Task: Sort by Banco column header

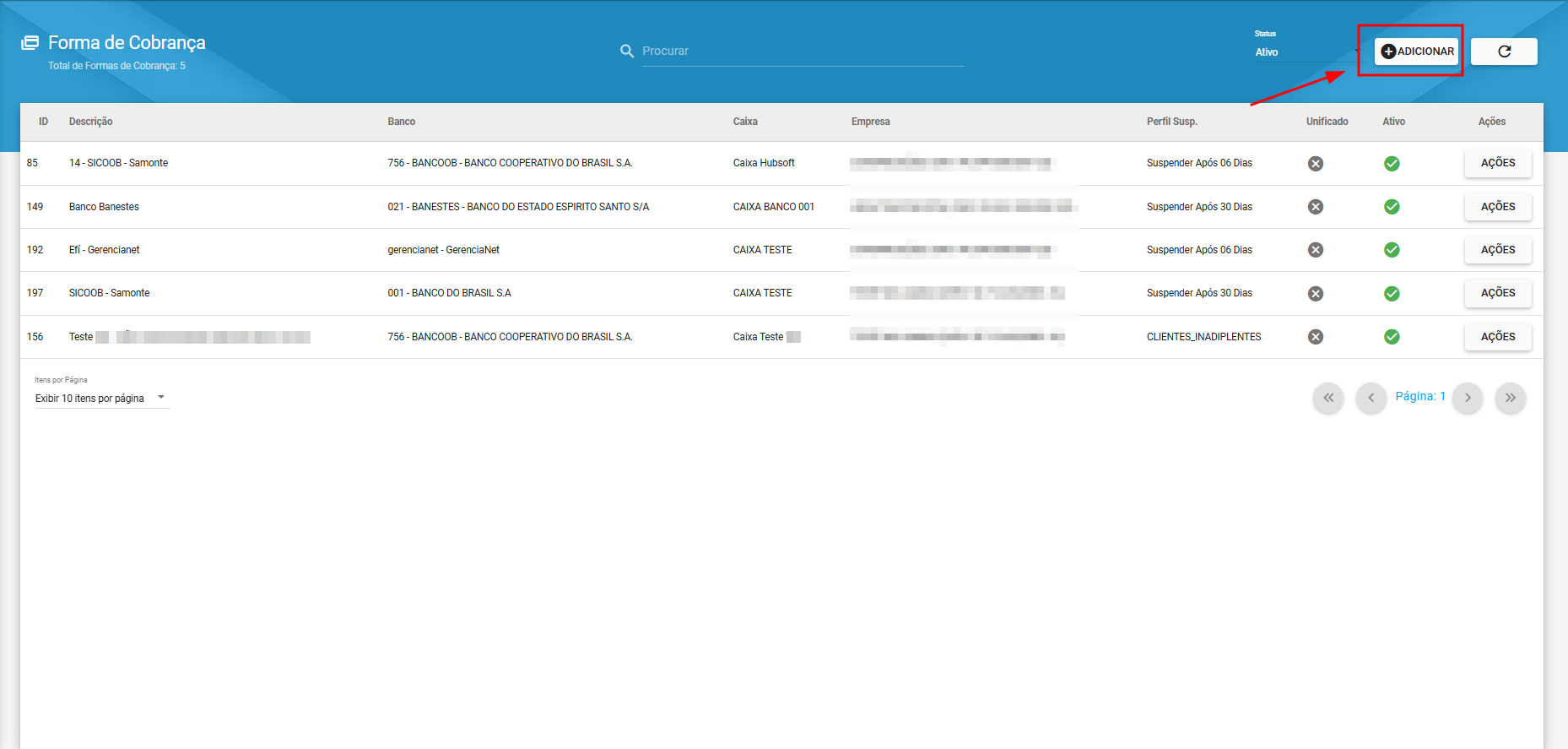Action: click(402, 122)
